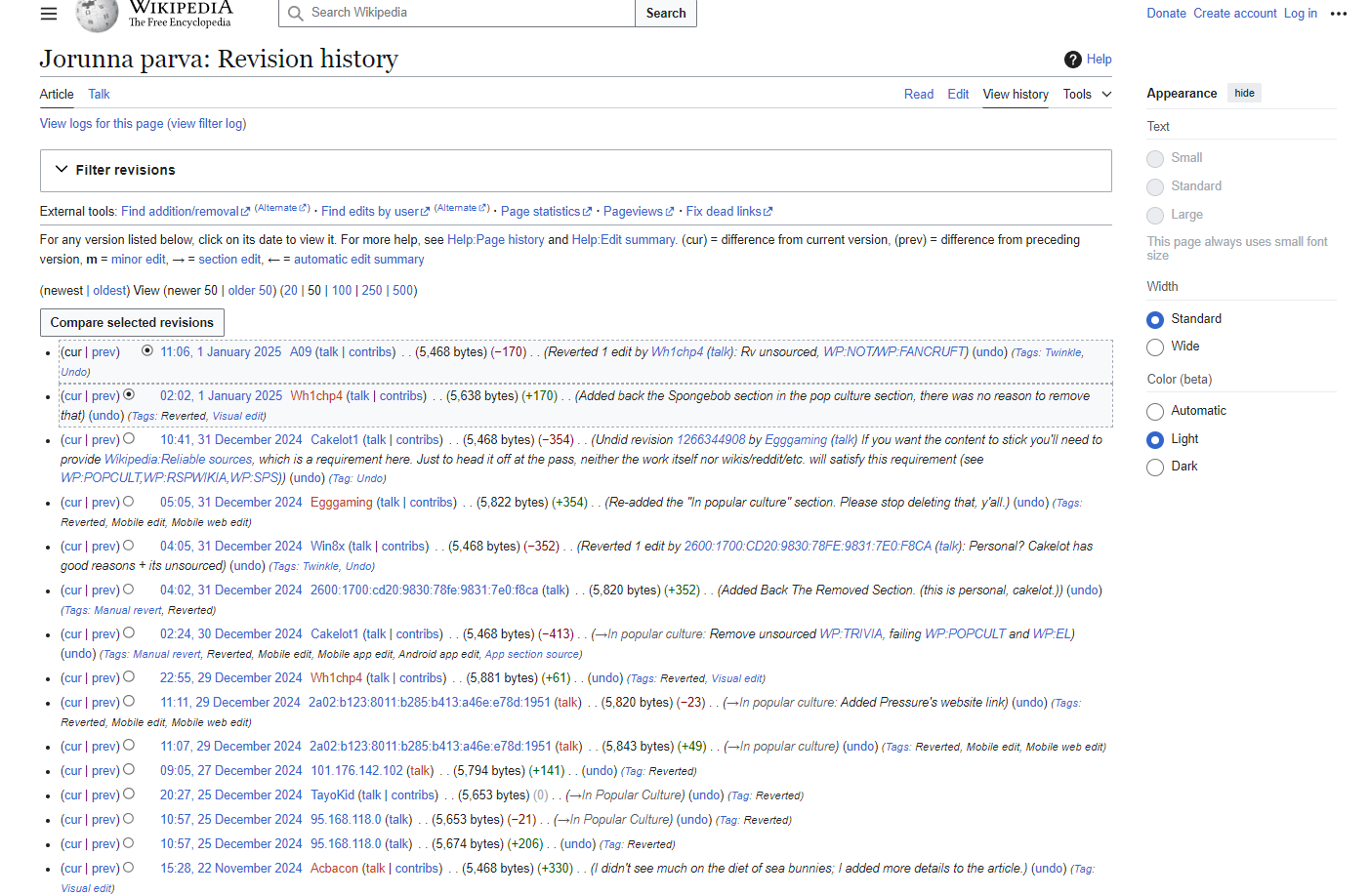Viewport: 1370px width, 896px height.
Task: Select radio for 11:06, 1 January 2025 revision
Action: point(147,350)
